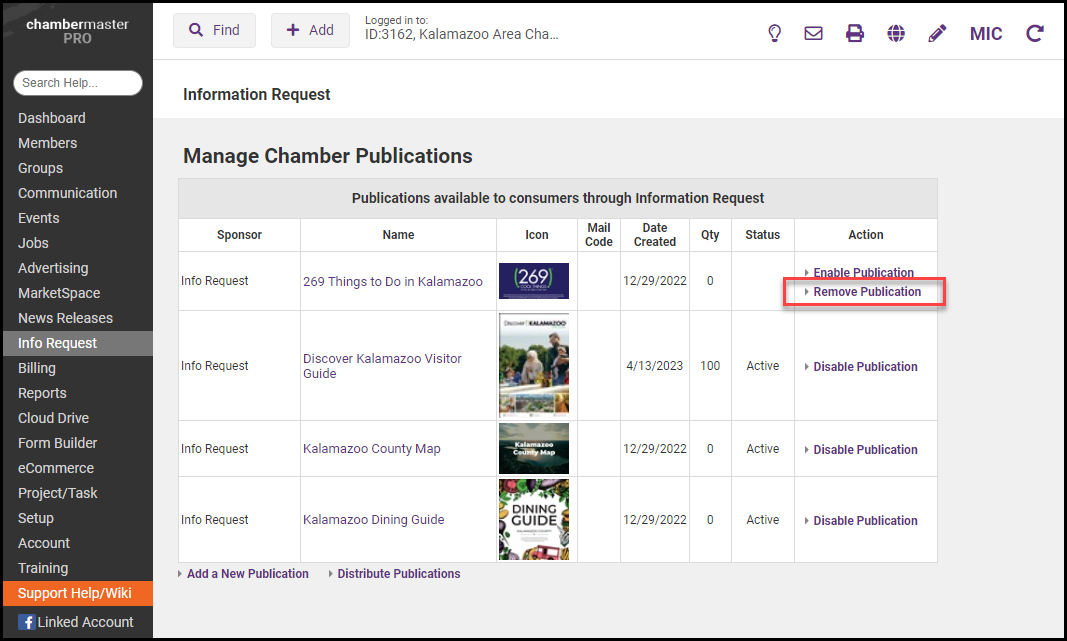Click the globe icon in header
The image size is (1067, 641).
click(x=896, y=33)
